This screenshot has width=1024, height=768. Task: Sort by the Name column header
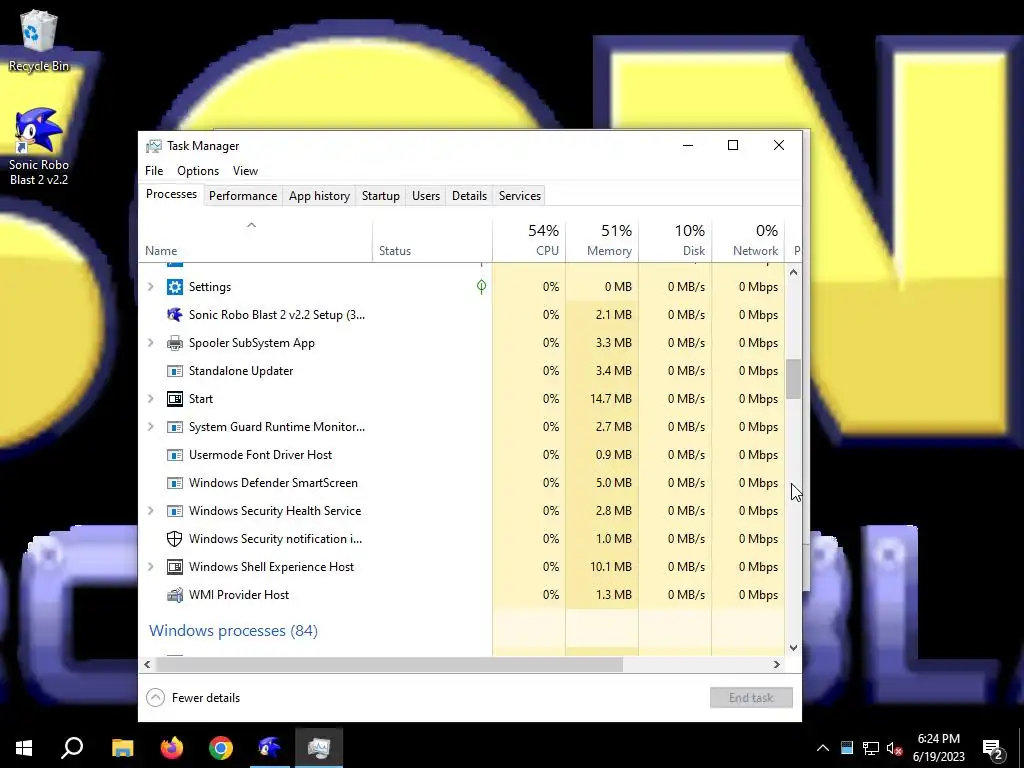click(x=255, y=241)
